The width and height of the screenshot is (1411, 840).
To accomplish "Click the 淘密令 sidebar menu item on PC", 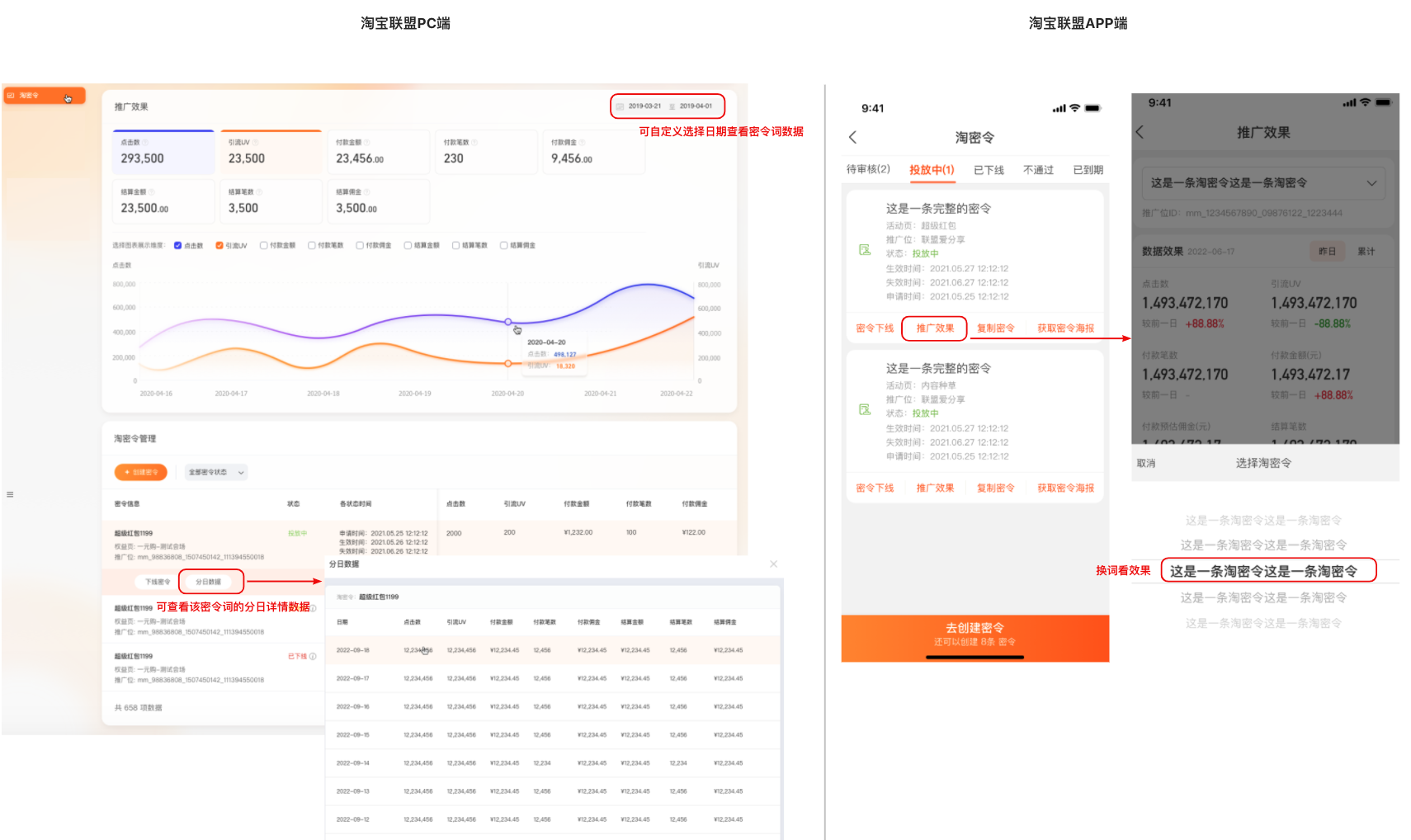I will [44, 96].
